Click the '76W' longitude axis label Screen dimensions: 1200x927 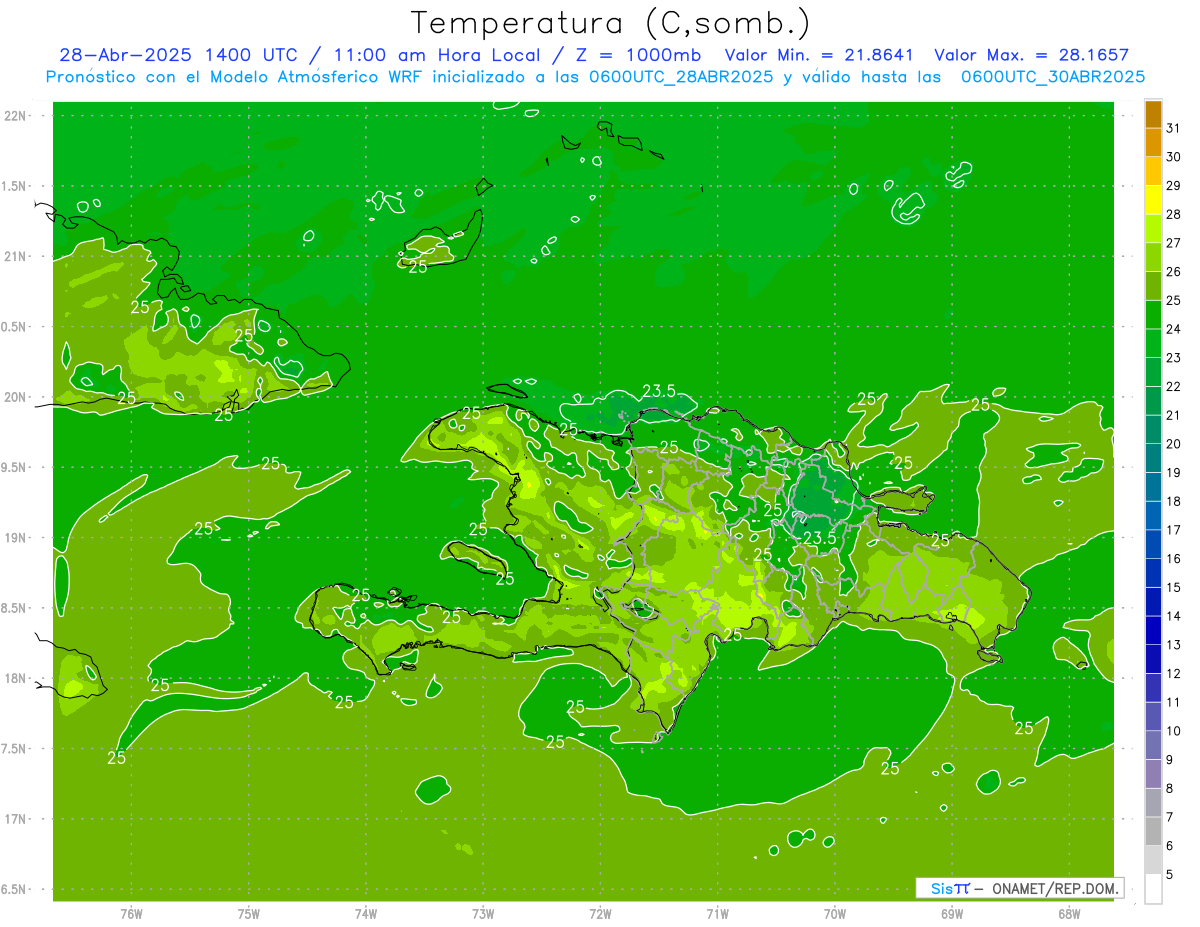point(131,914)
